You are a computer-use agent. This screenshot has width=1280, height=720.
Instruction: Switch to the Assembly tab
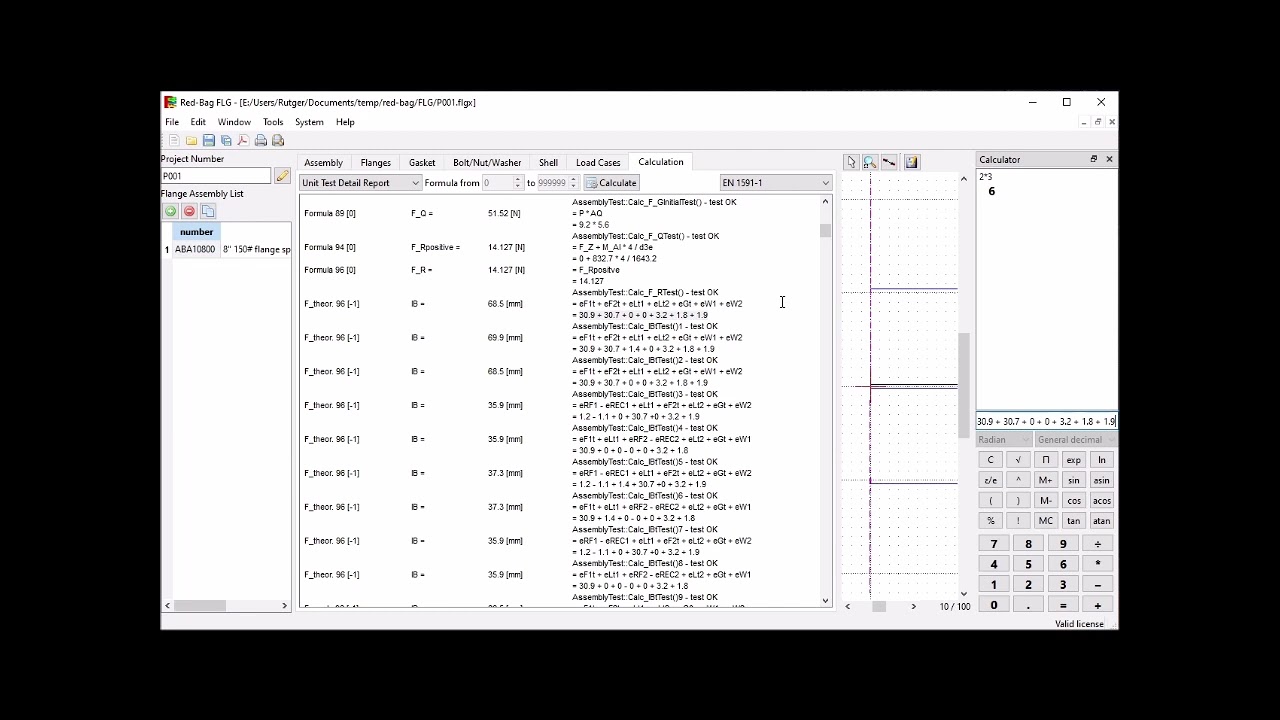click(x=323, y=162)
